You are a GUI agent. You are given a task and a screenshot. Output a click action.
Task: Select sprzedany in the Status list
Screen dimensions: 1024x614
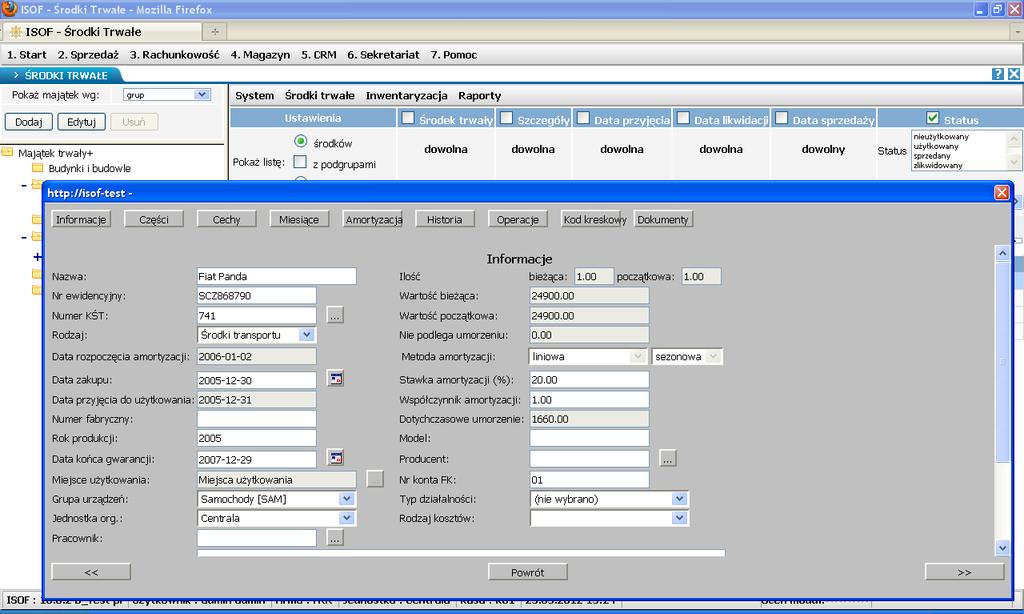[x=931, y=156]
